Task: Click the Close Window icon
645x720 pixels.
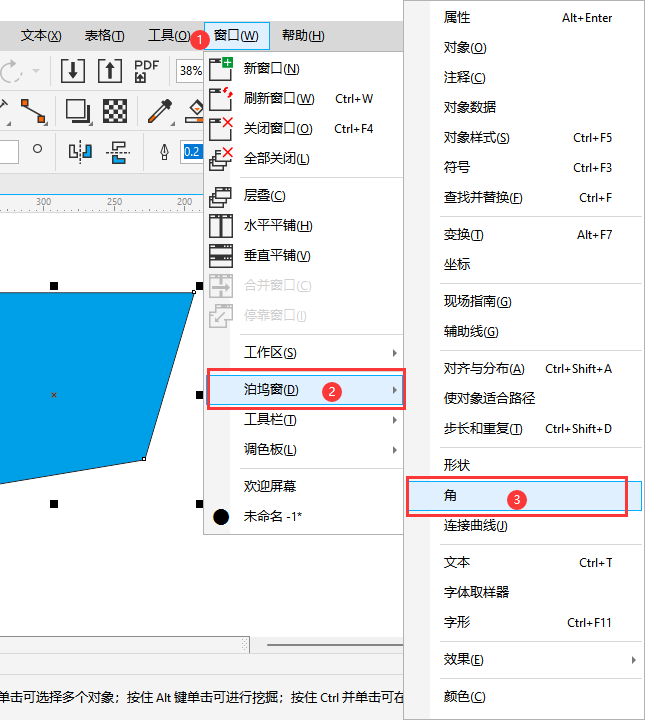Action: 221,129
